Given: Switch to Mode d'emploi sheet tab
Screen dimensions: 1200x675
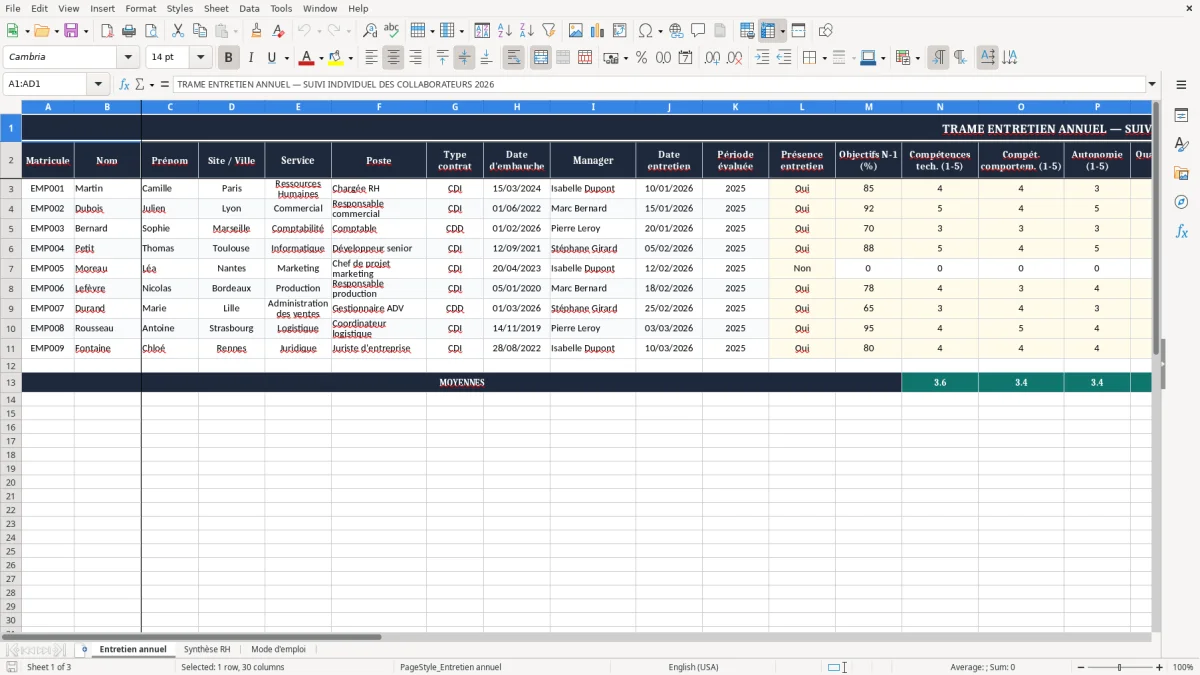Looking at the screenshot, I should [279, 650].
